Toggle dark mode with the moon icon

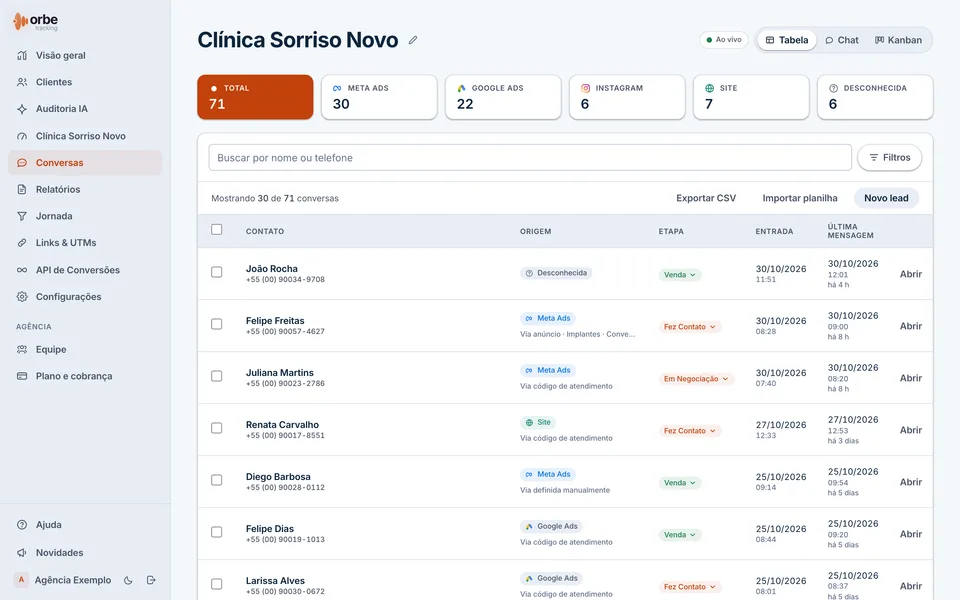point(128,580)
